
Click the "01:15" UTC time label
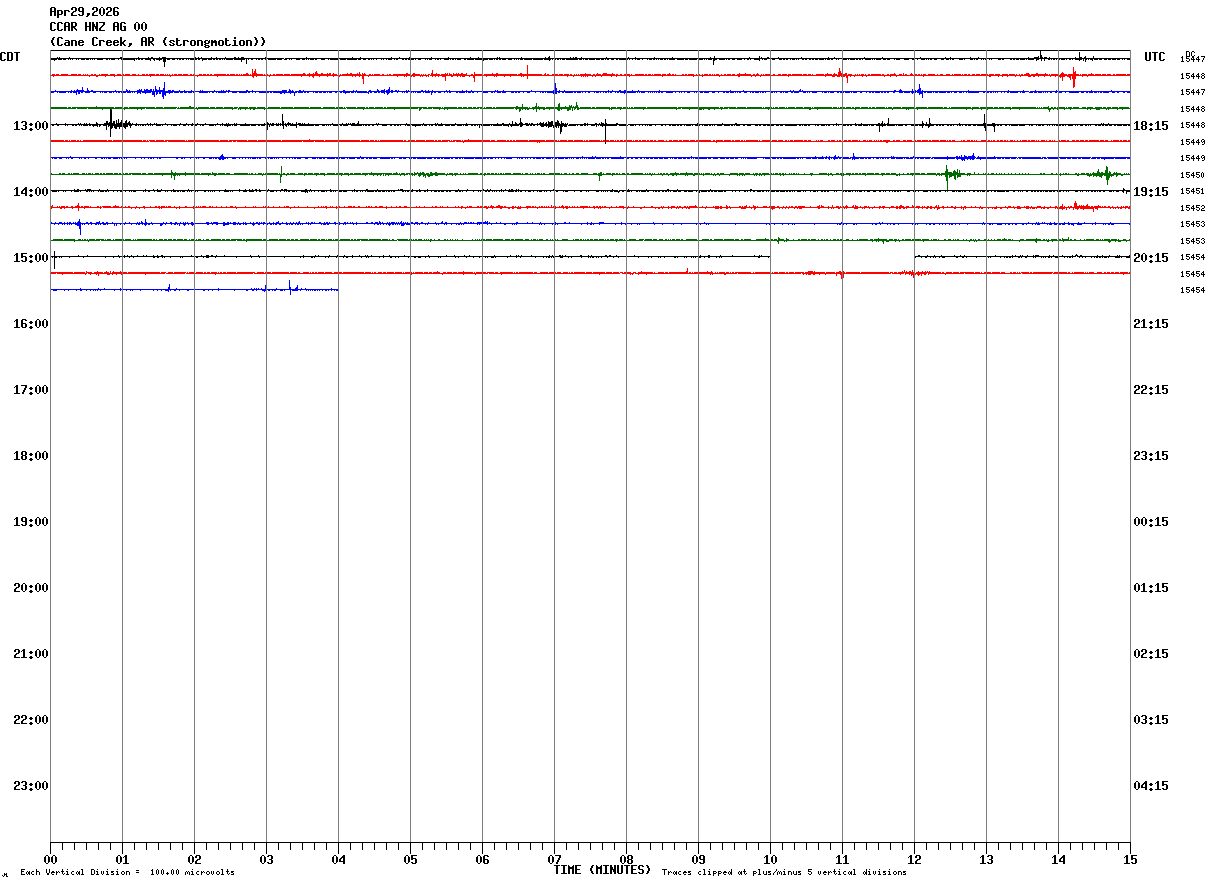(x=1151, y=587)
